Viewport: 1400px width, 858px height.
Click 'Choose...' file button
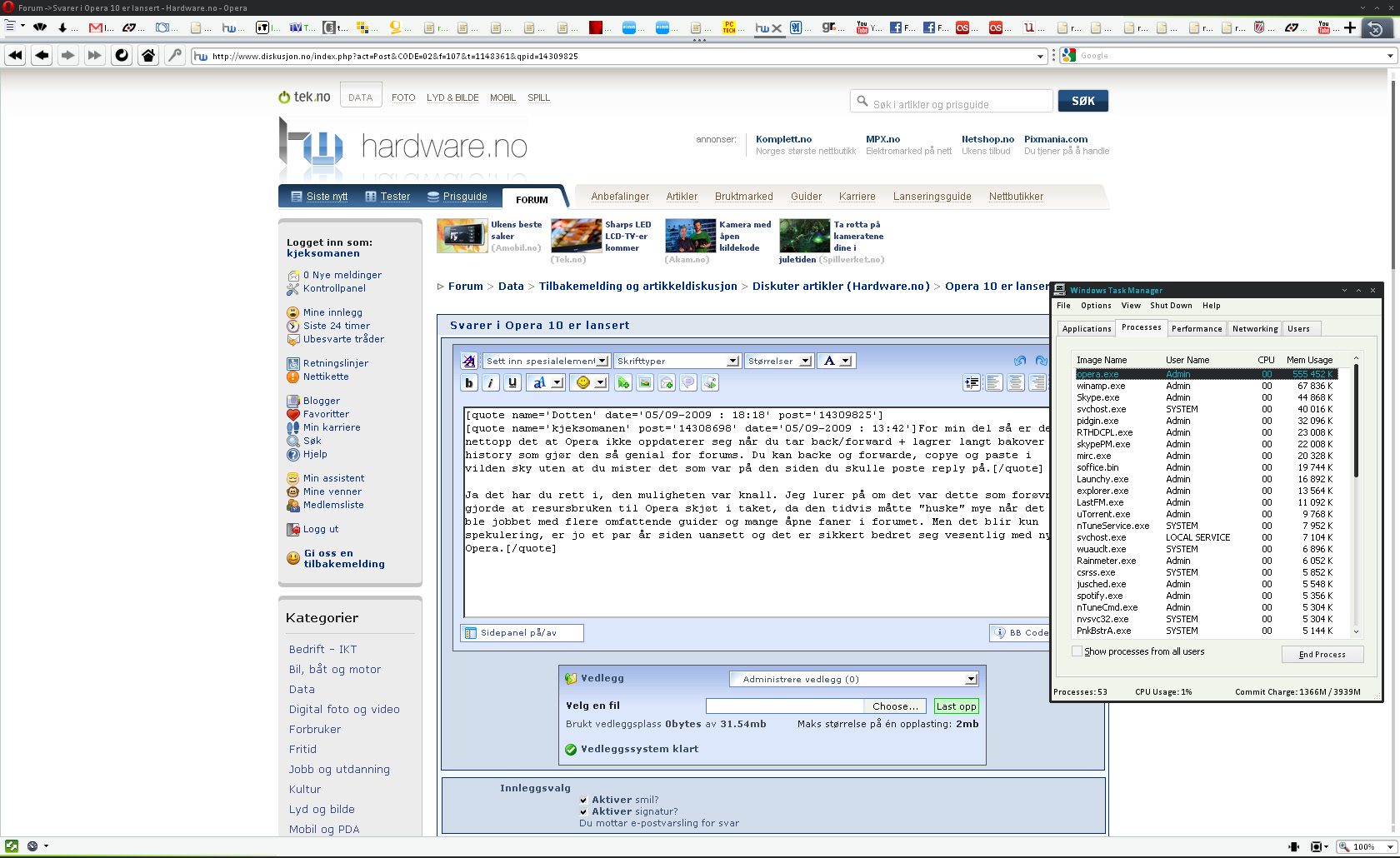(896, 706)
